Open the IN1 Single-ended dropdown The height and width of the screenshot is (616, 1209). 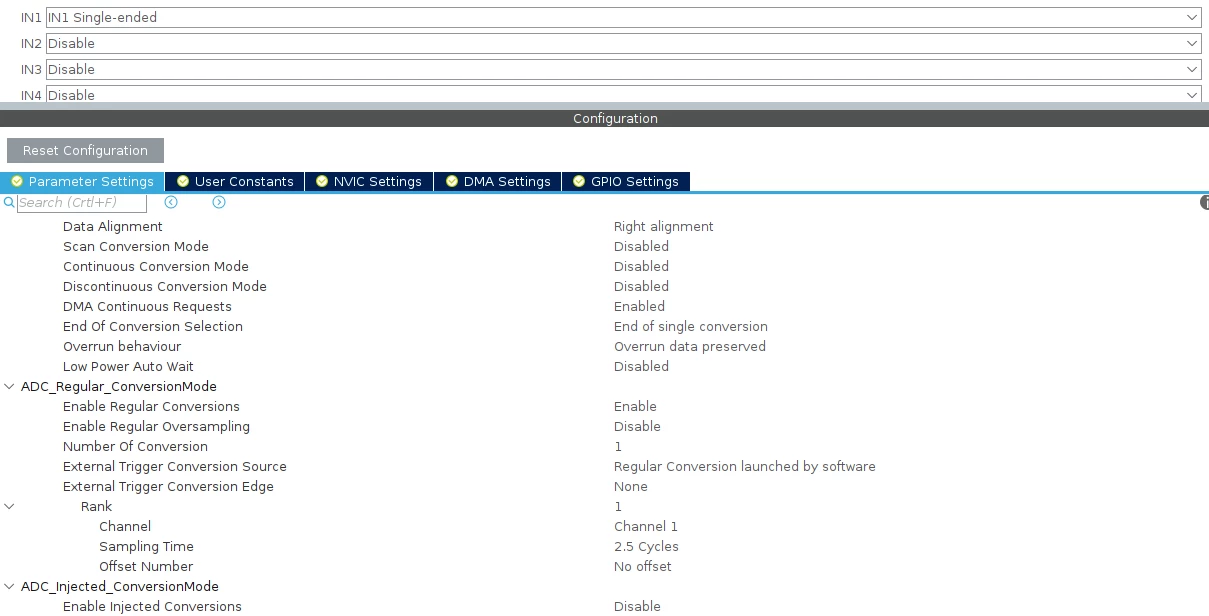coord(624,17)
